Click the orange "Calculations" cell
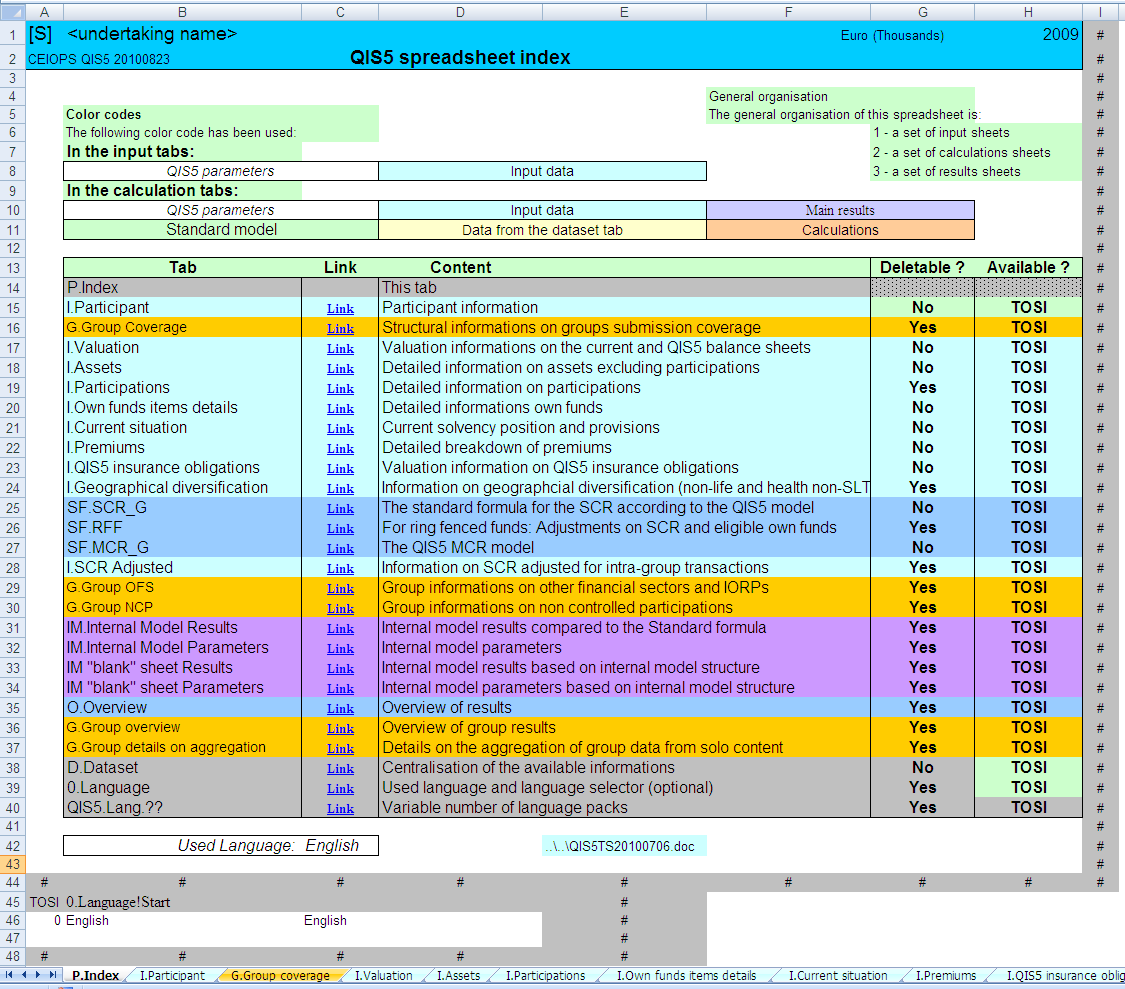 coord(840,230)
